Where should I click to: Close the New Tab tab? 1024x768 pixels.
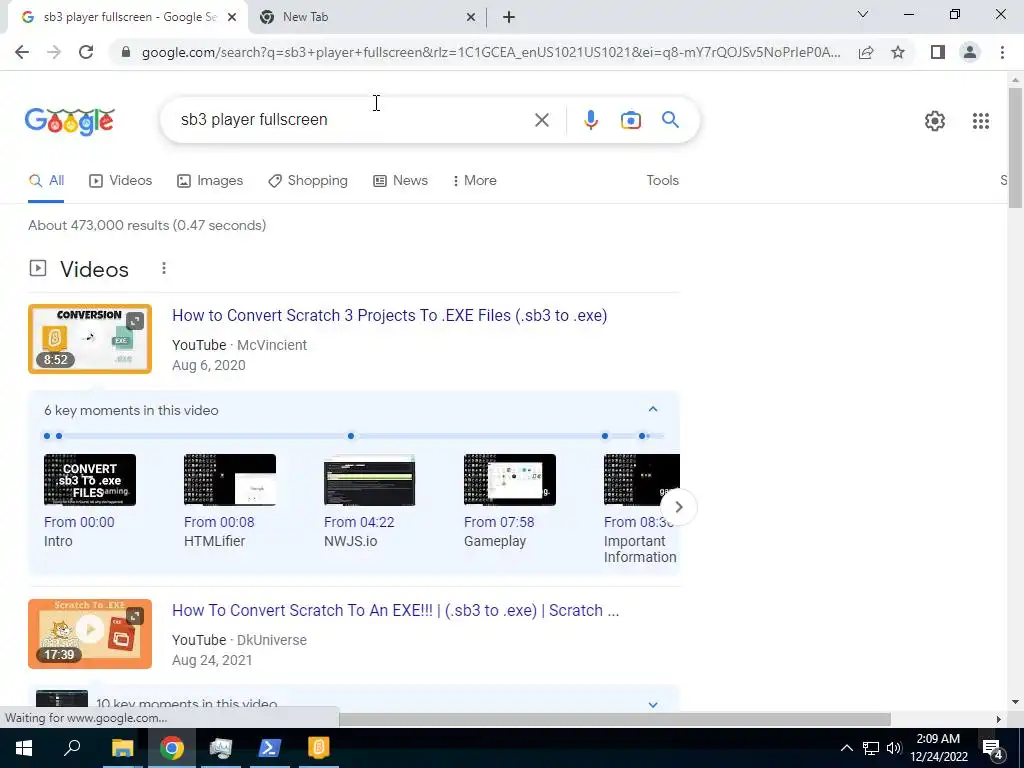pyautogui.click(x=471, y=18)
